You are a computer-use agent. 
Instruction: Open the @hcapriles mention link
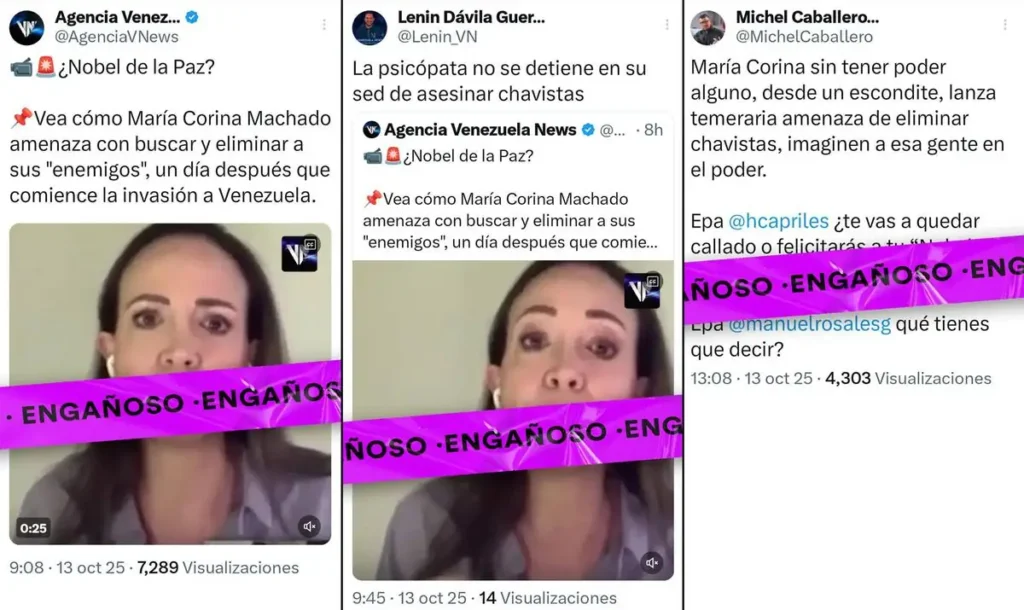coord(778,221)
